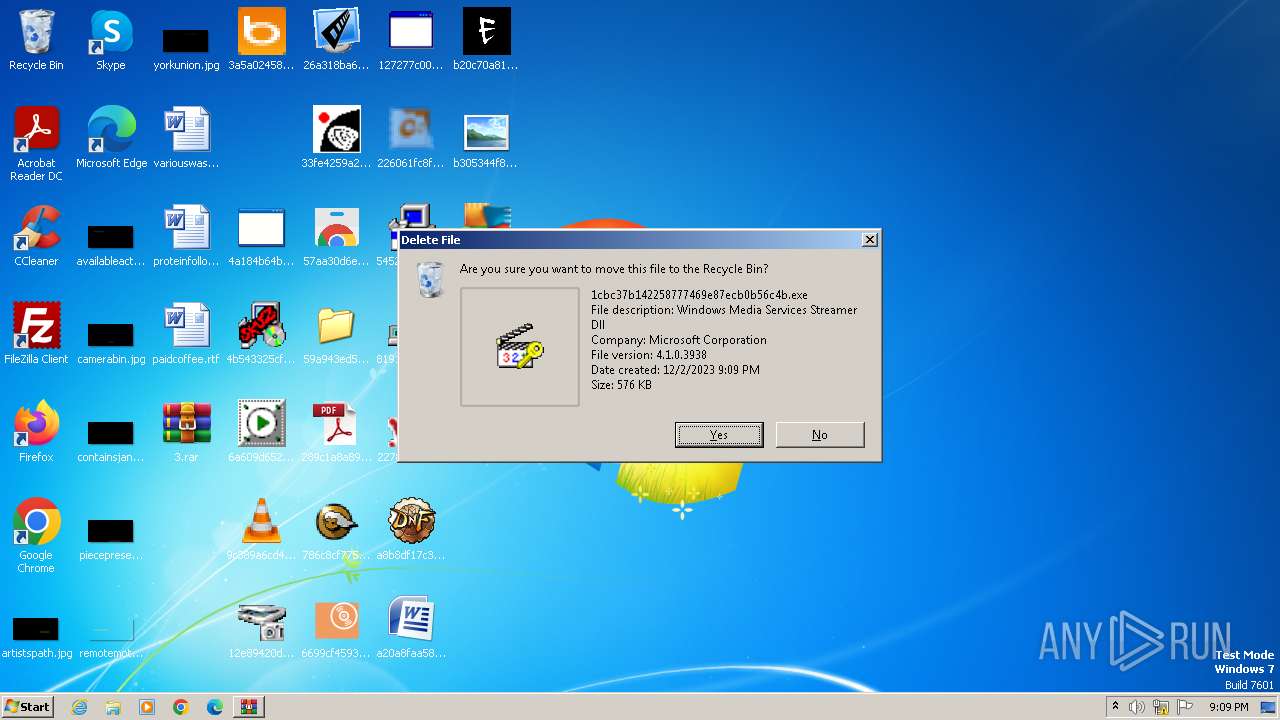1280x720 pixels.
Task: Select Google Chrome desktop shortcut
Action: pos(36,536)
